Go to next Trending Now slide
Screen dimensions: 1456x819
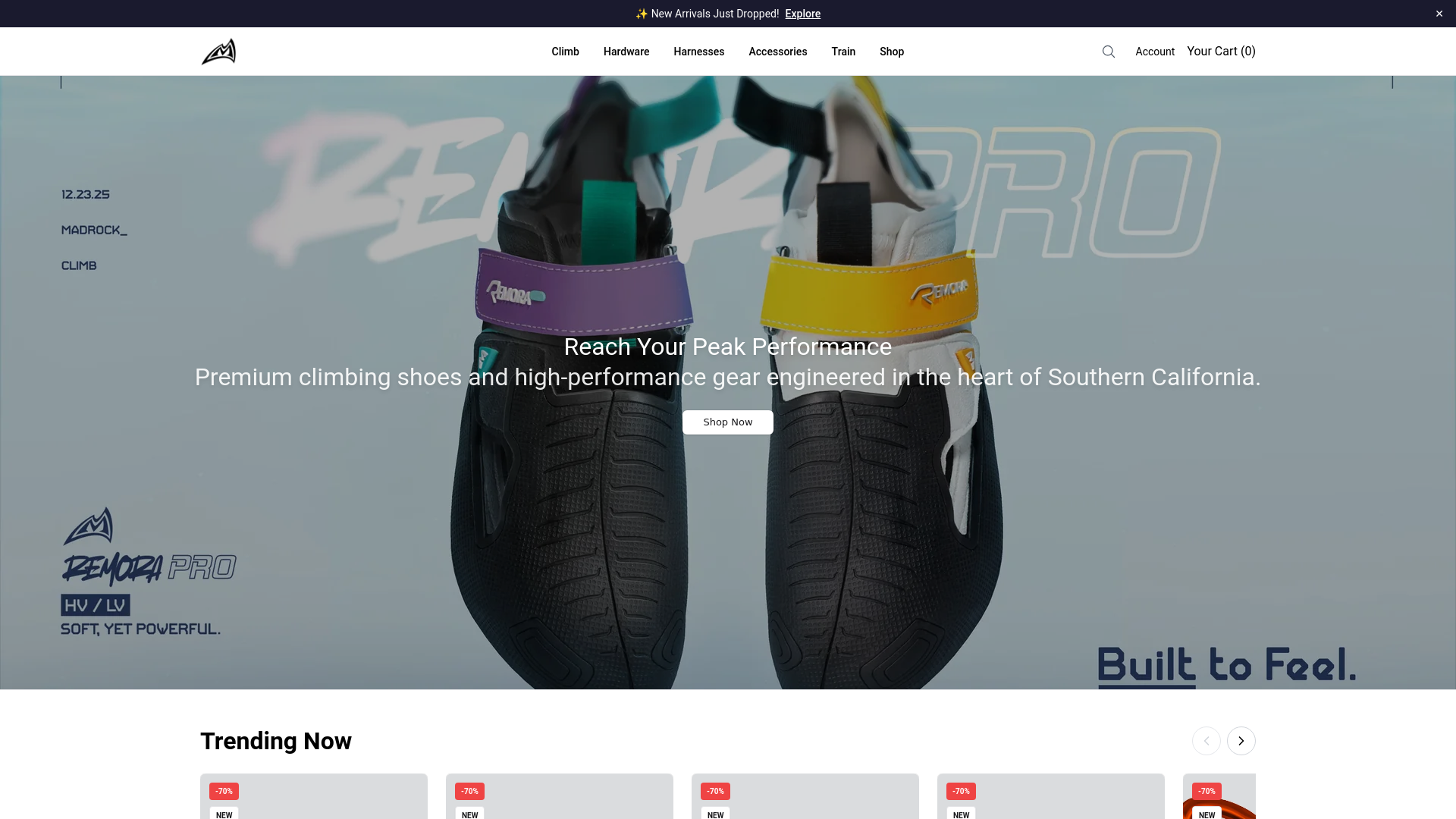tap(1241, 741)
